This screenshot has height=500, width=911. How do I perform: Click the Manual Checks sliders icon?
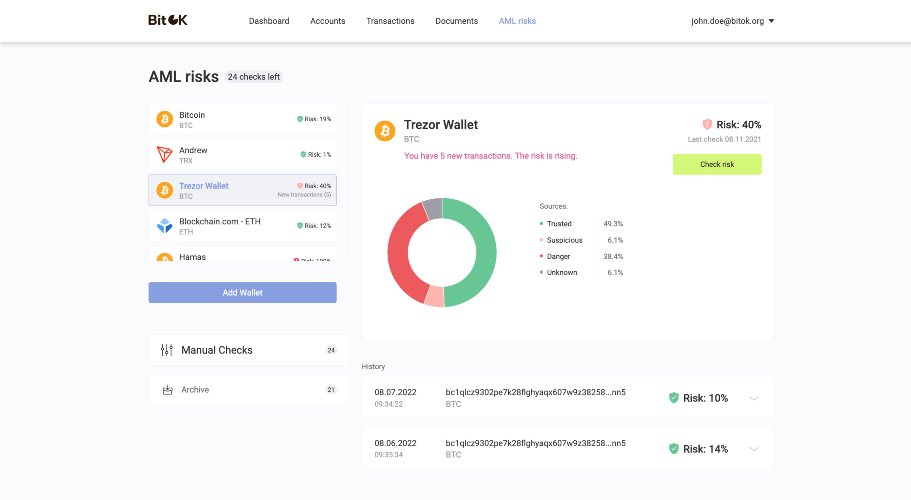(167, 350)
